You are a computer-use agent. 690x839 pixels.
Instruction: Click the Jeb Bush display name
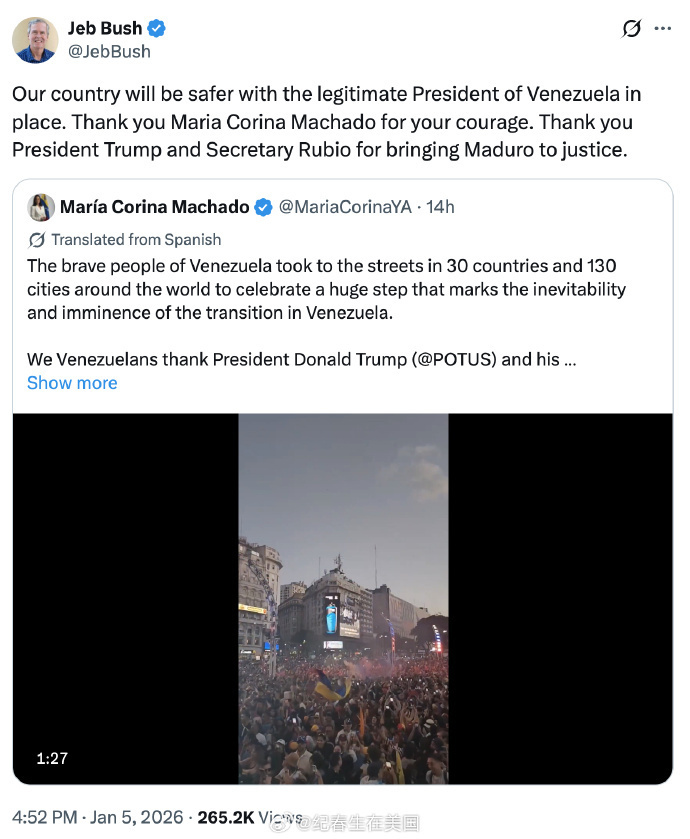(105, 29)
